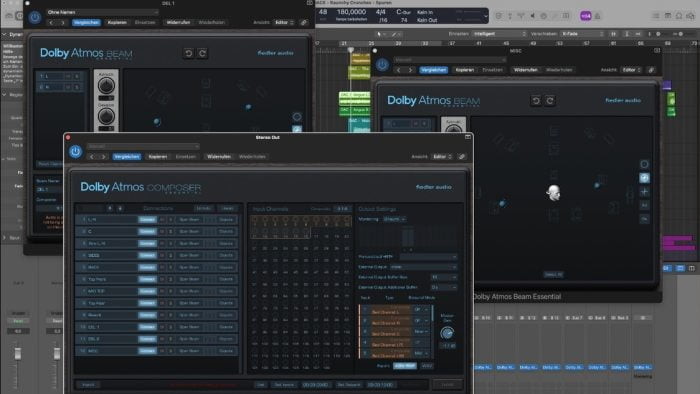The image size is (700, 394).
Task: Click highlighted view icon in MISC Beam sidebar
Action: click(644, 178)
